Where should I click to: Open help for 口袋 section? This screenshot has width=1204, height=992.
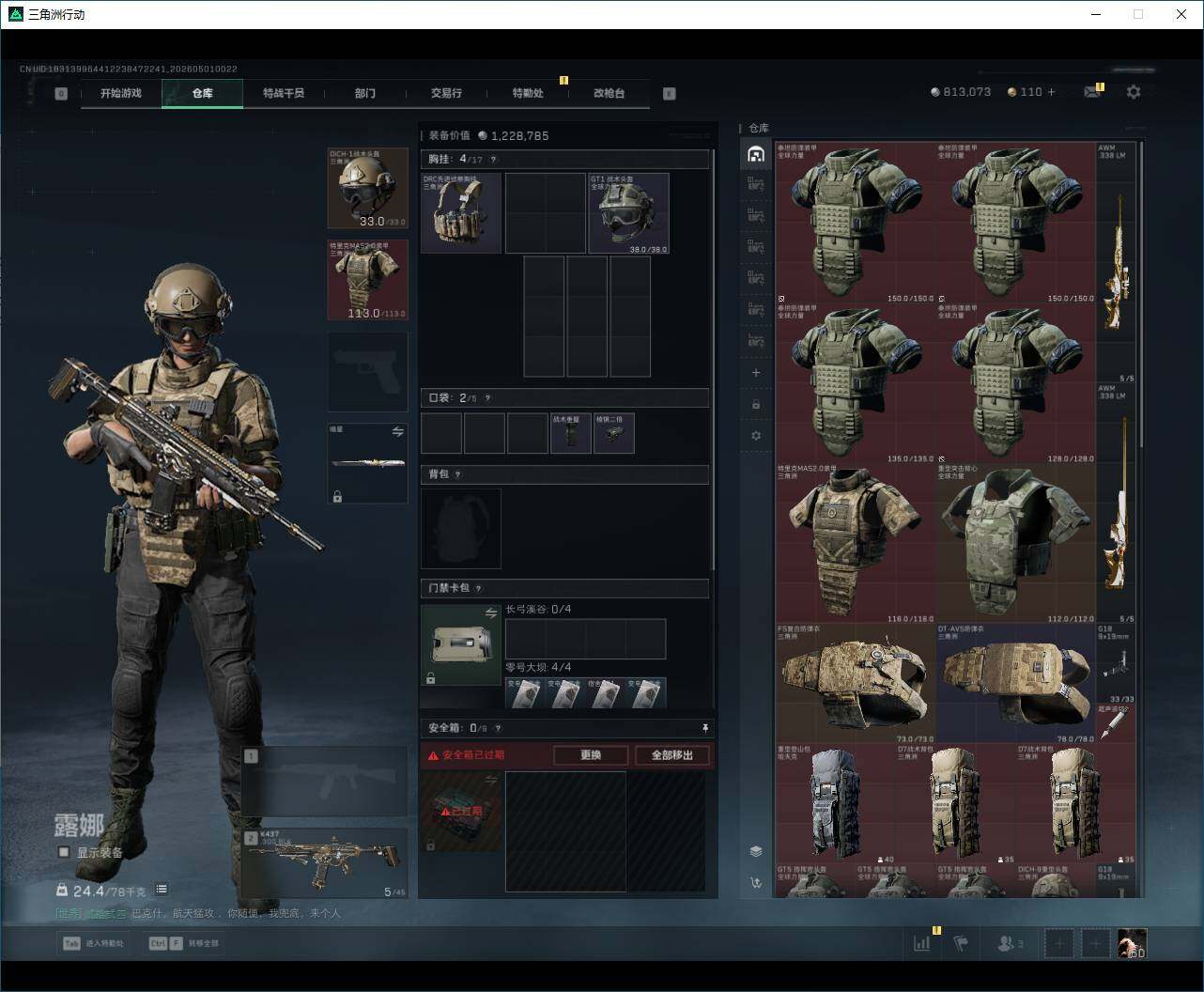click(x=487, y=398)
